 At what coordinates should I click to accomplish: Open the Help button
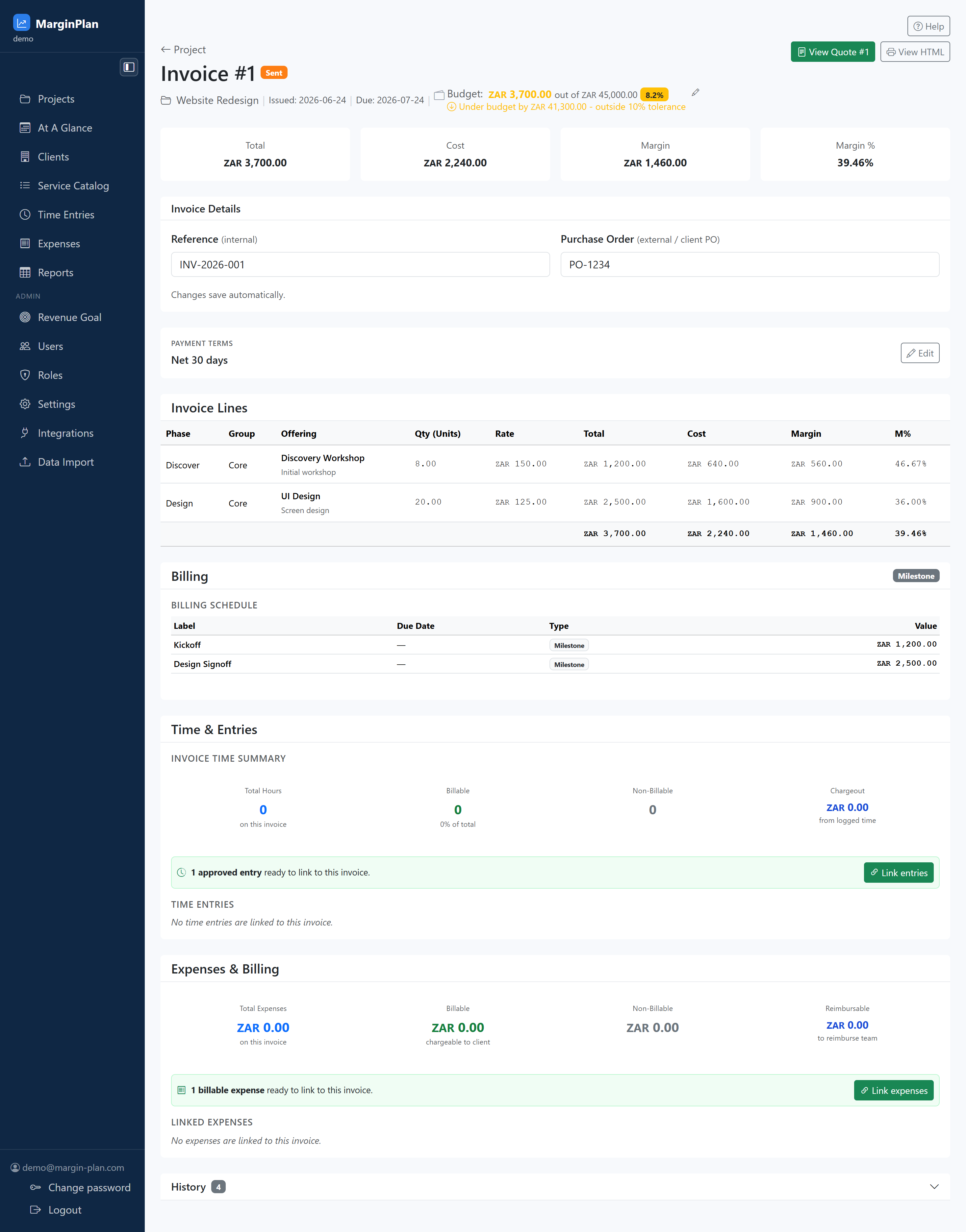pos(928,26)
